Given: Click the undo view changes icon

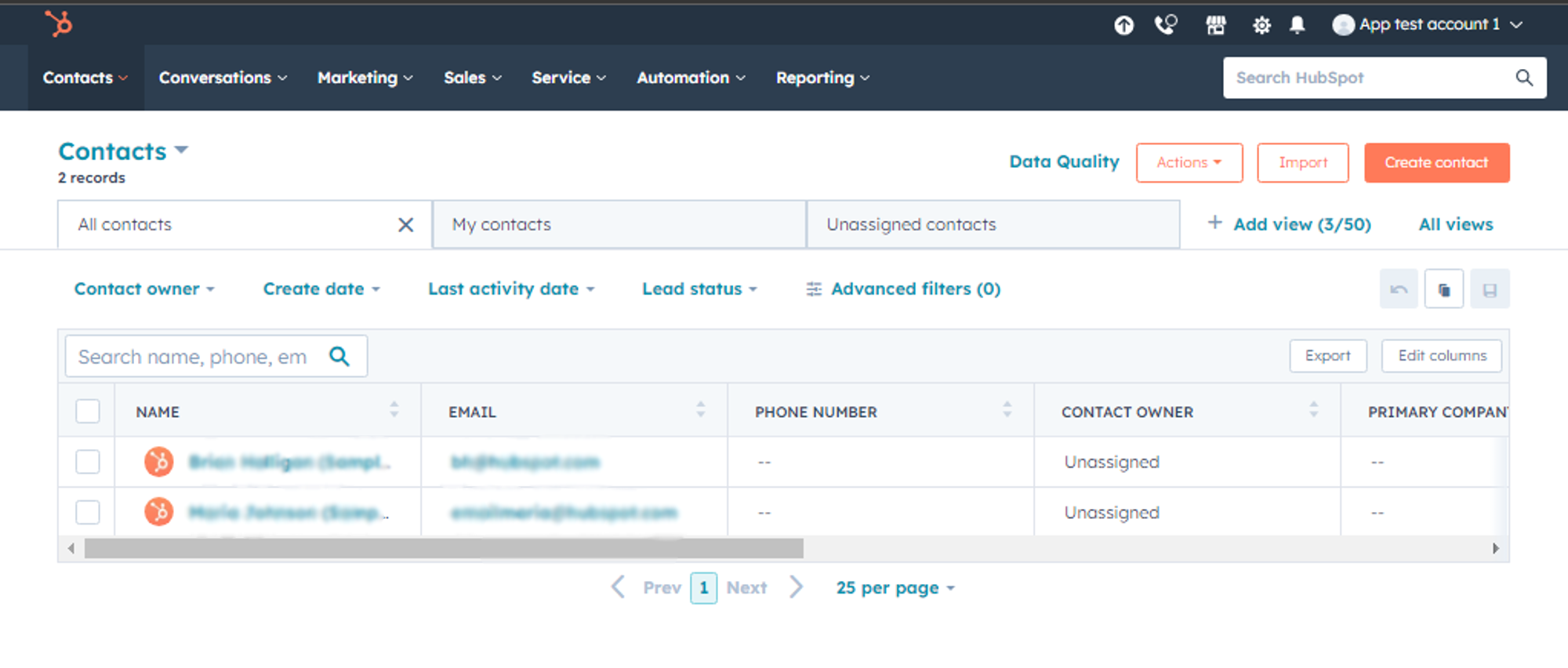Looking at the screenshot, I should [x=1399, y=289].
